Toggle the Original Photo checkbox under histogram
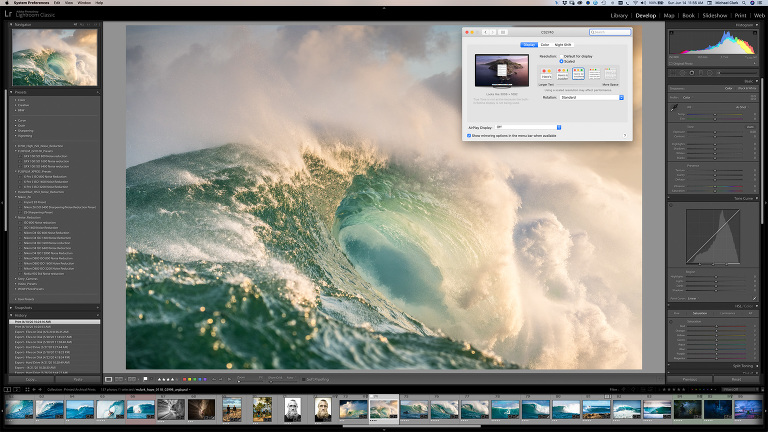This screenshot has width=768, height=432. 671,64
